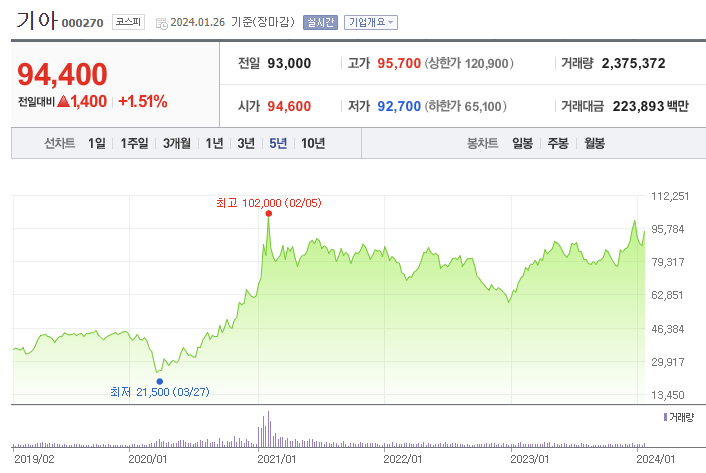Click the 2024/01 x-axis label

[656, 459]
